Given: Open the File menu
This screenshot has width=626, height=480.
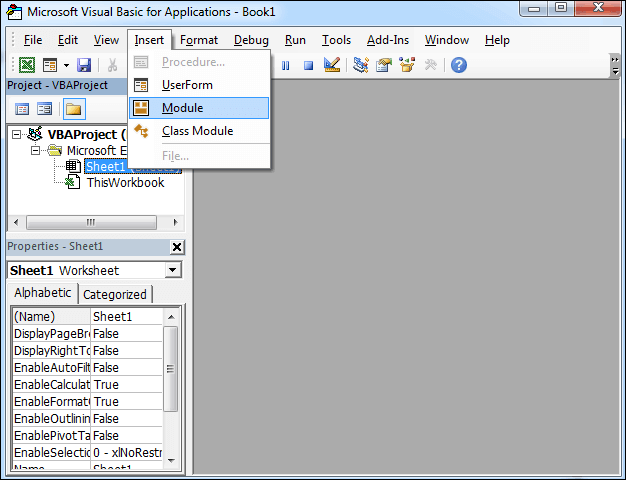Looking at the screenshot, I should [x=33, y=40].
